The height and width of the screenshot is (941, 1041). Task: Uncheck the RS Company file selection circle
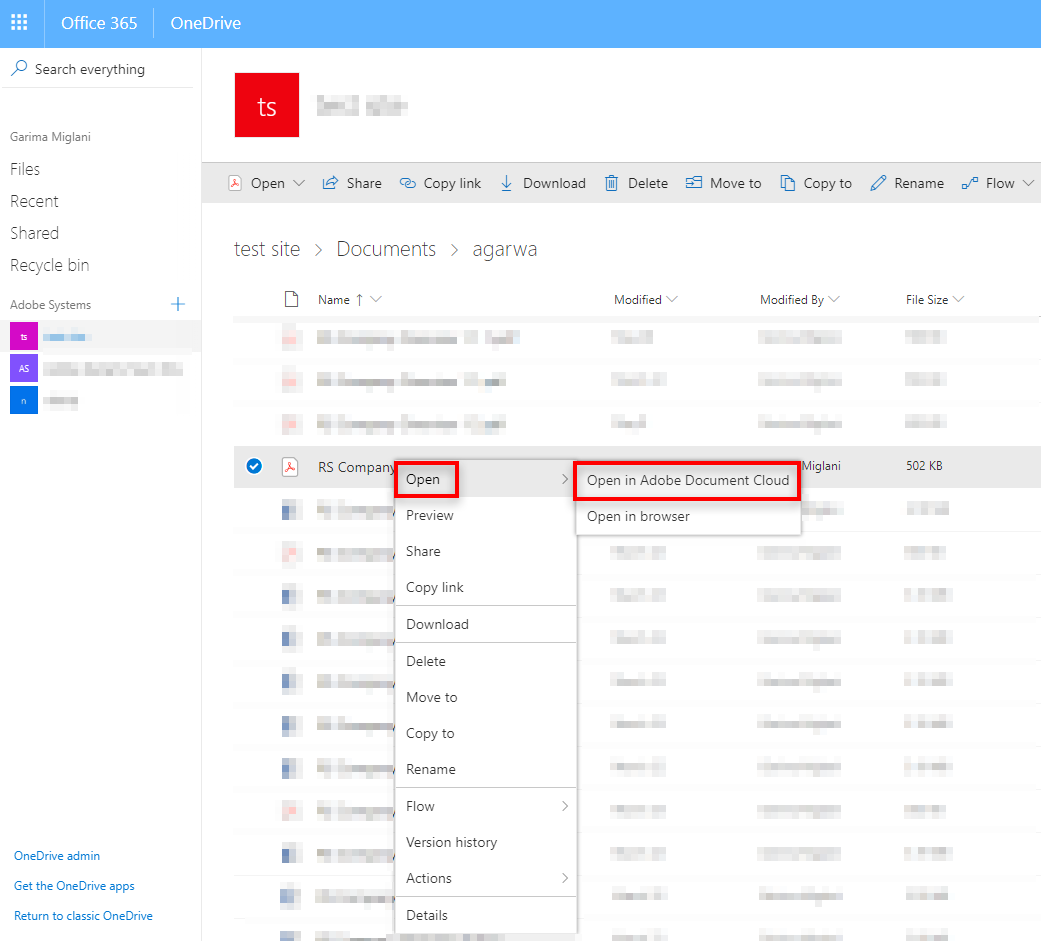coord(254,466)
